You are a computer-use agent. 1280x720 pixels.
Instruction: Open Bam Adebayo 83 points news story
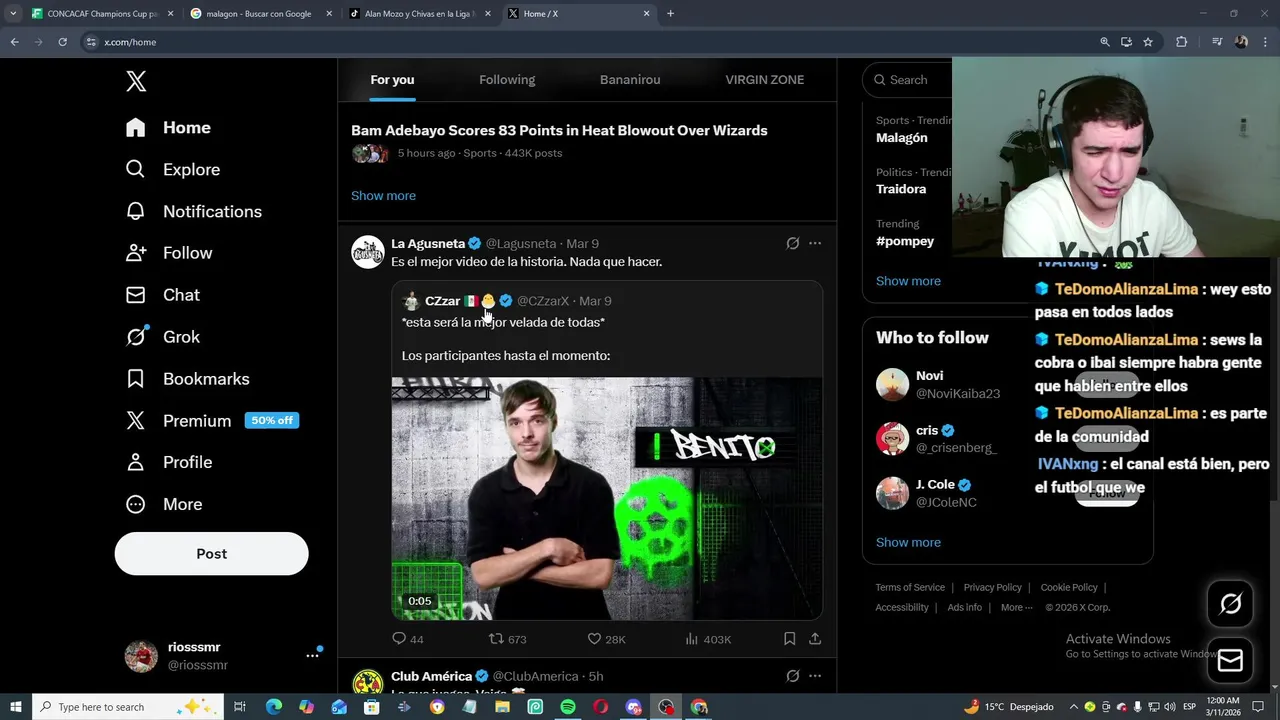tap(559, 131)
